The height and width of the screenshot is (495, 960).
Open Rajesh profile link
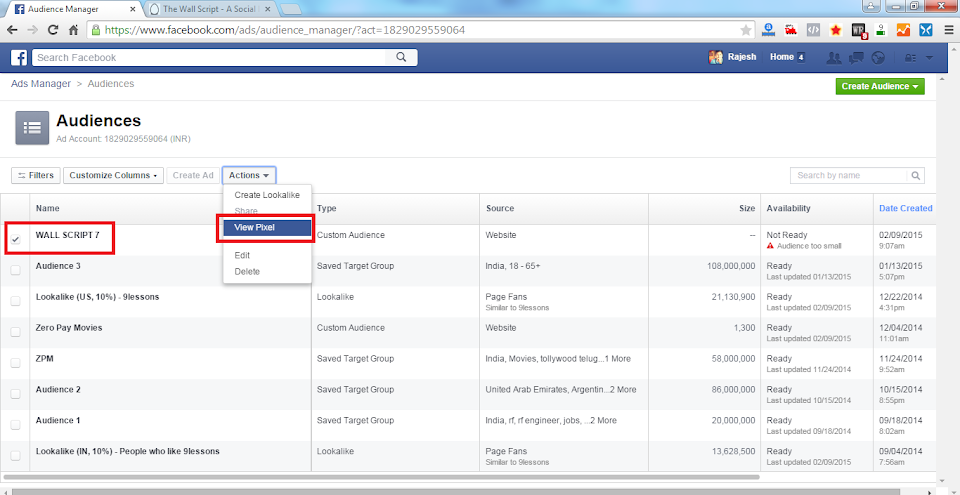point(741,57)
